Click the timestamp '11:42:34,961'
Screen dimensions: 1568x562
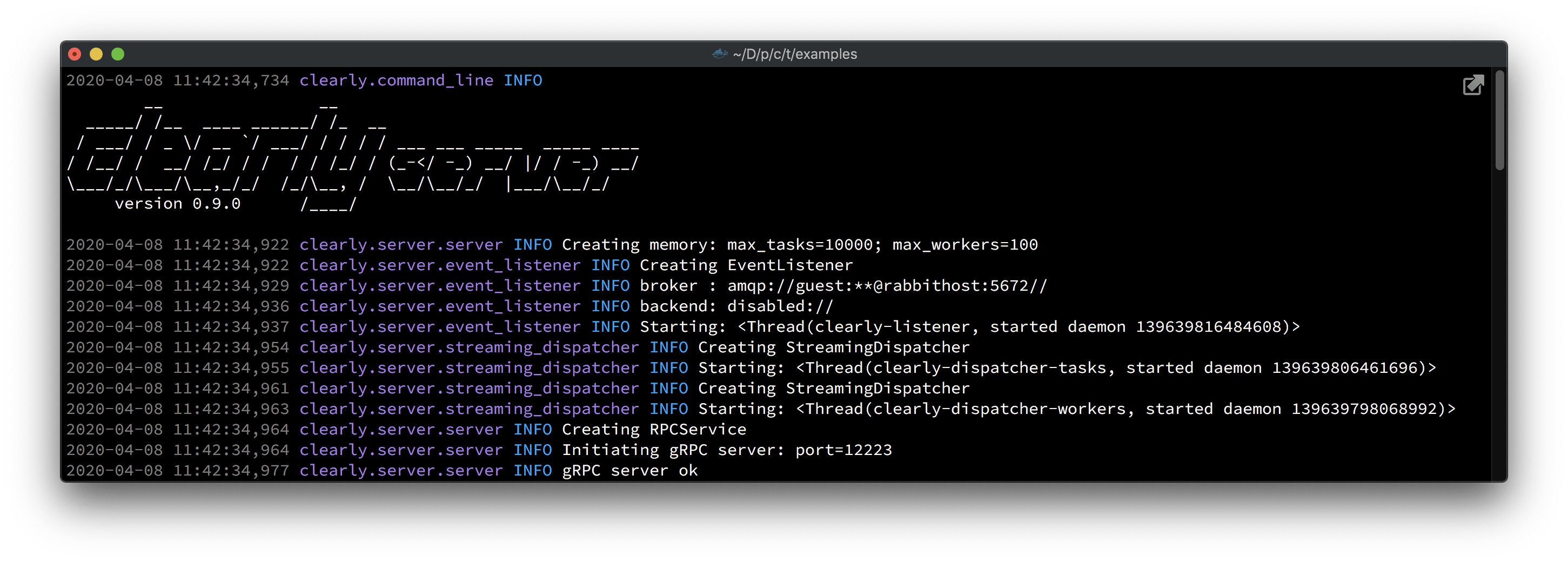tap(231, 389)
